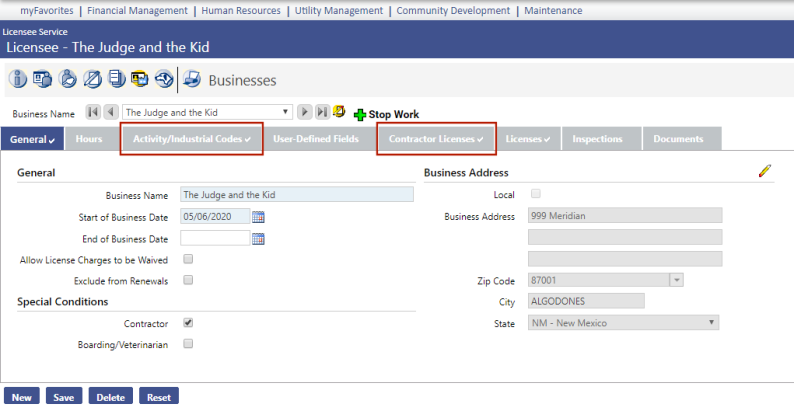794x418 pixels.
Task: Open the Business Name selector dropdown
Action: (x=287, y=112)
